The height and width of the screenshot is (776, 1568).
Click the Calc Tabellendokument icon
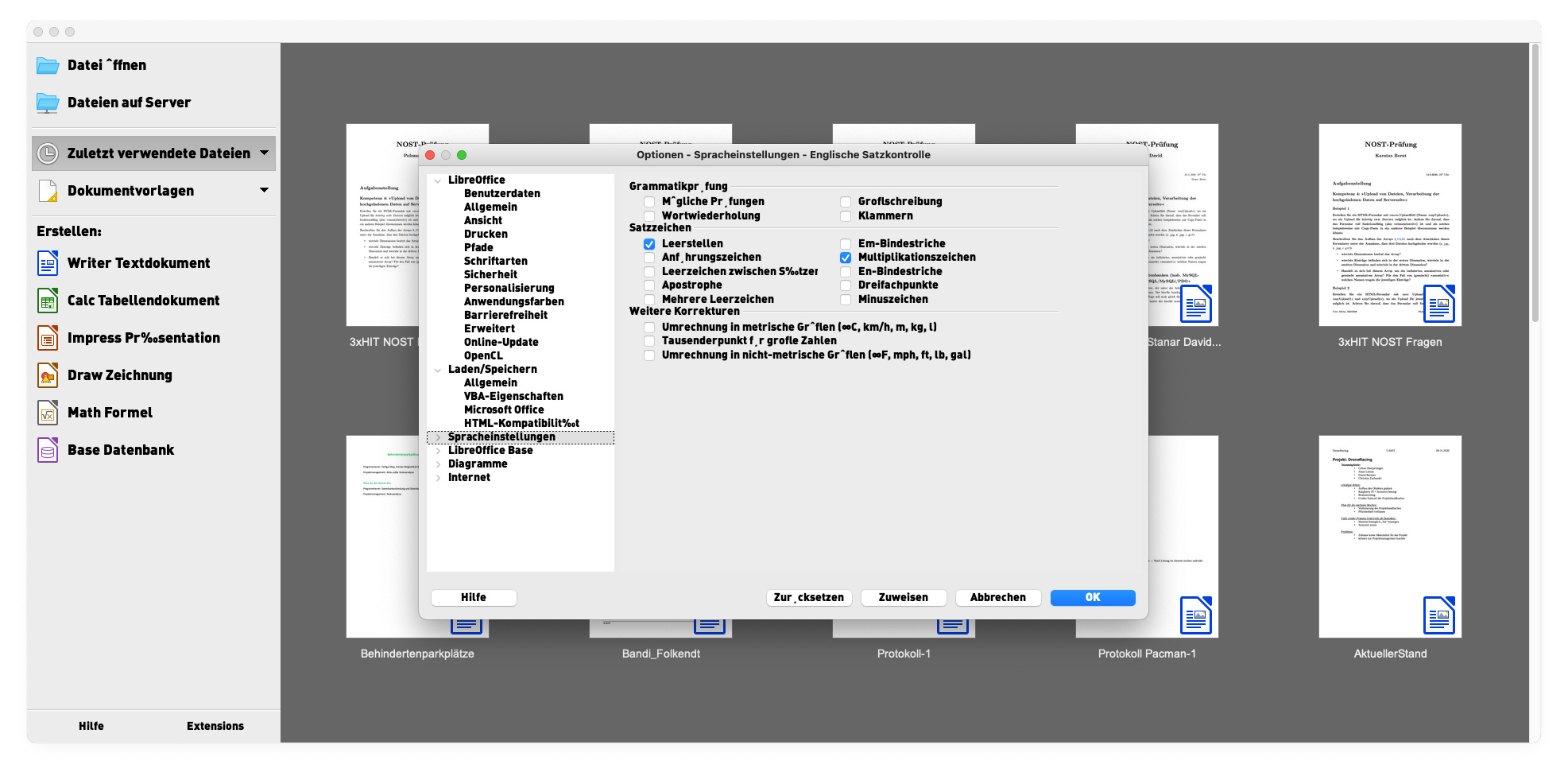click(48, 301)
